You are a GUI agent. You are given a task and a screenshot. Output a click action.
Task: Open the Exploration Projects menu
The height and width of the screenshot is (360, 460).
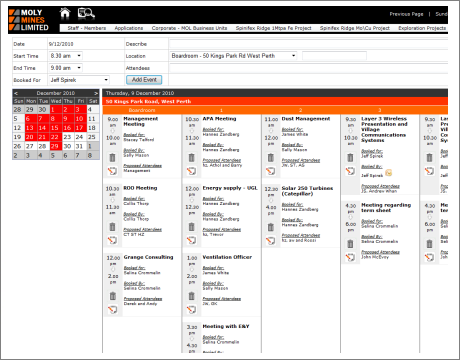pos(422,28)
